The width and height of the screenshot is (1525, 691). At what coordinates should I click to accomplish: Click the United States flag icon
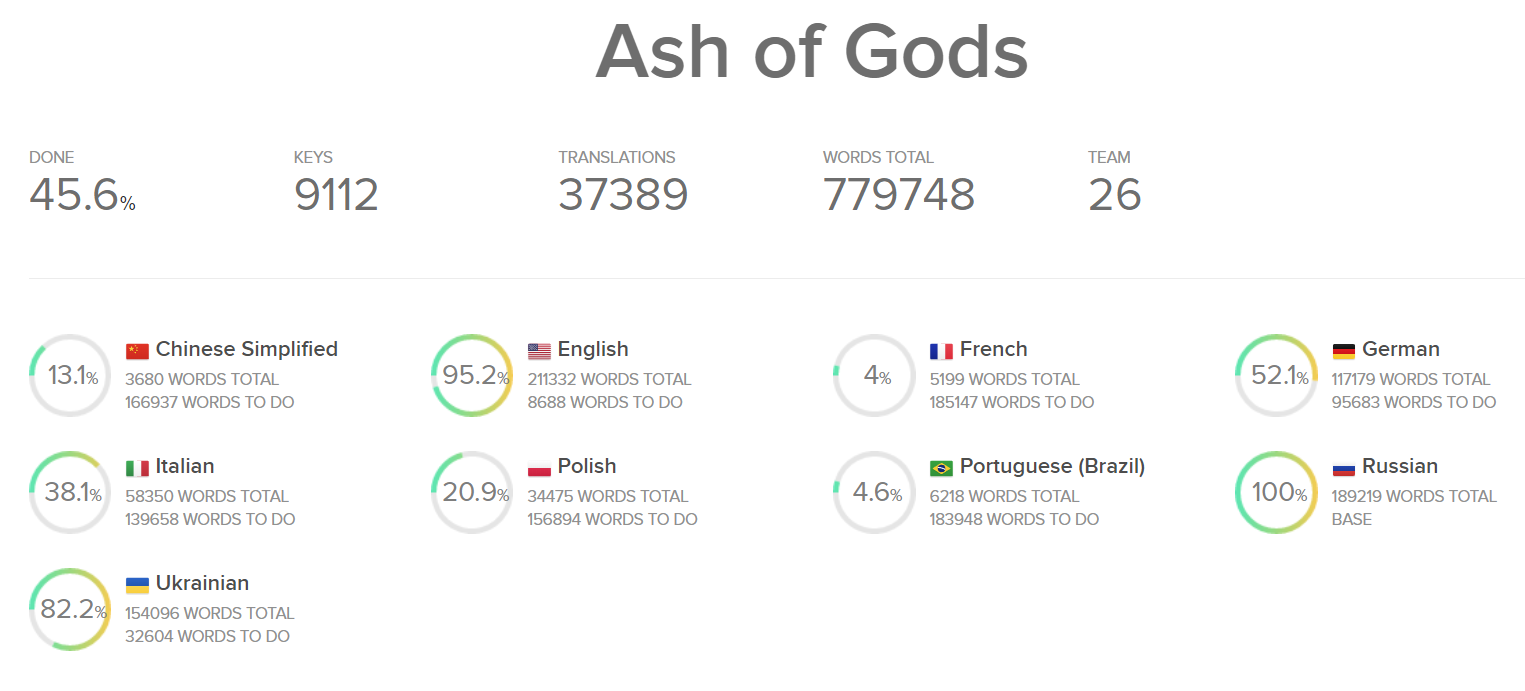click(x=539, y=351)
